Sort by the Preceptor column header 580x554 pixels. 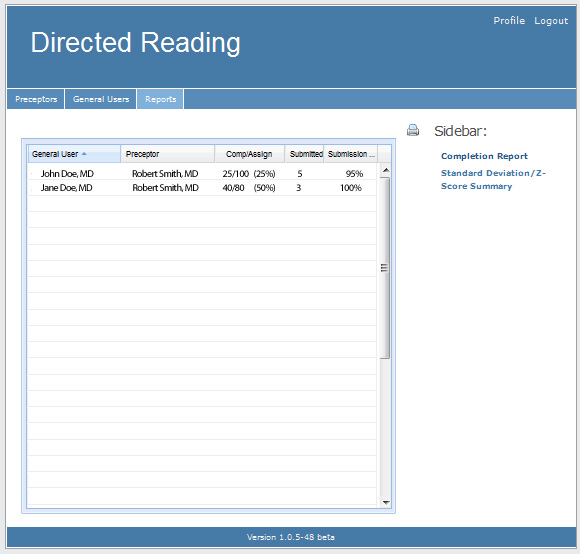(168, 154)
